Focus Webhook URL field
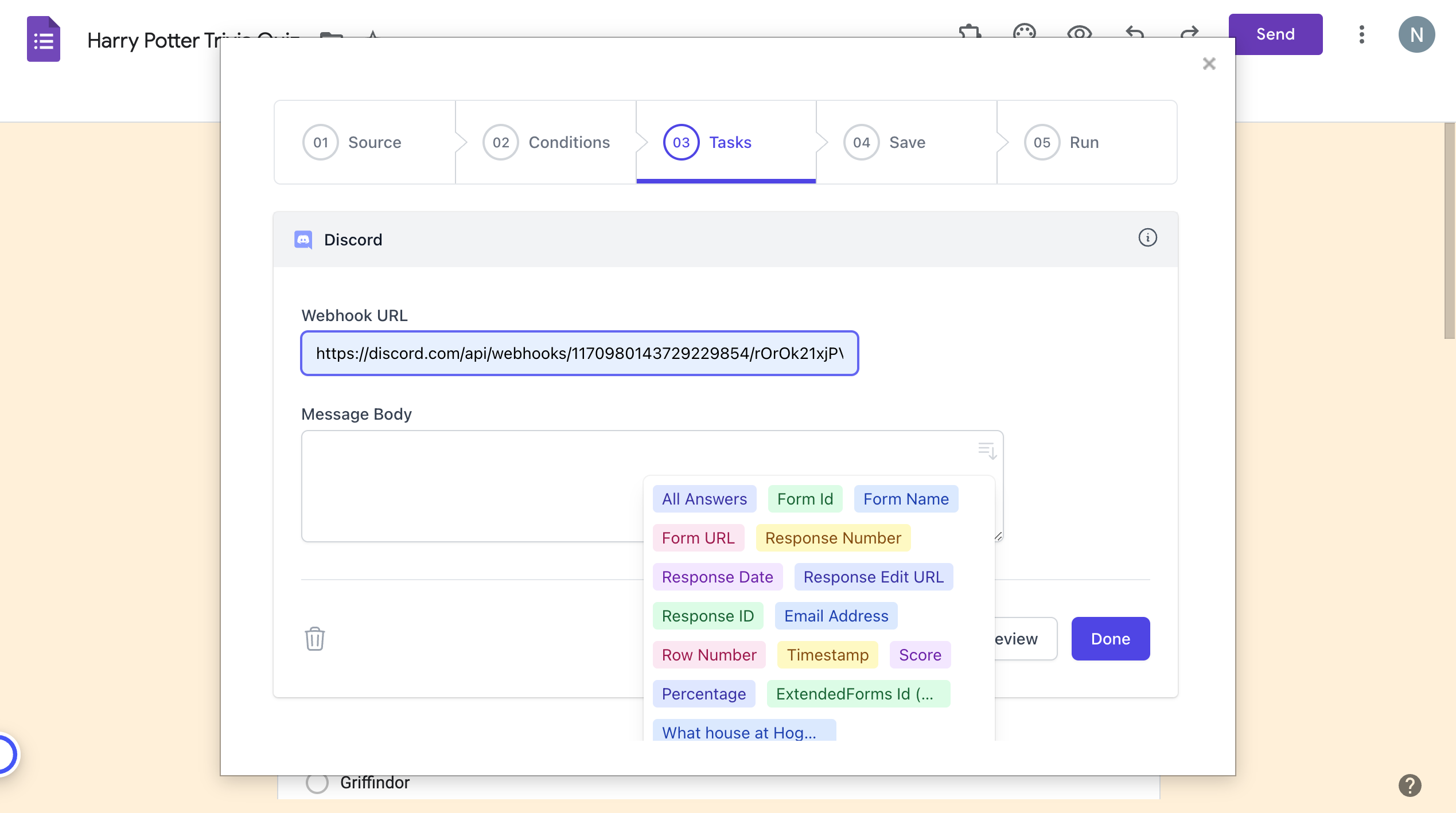The width and height of the screenshot is (1456, 813). 579,353
